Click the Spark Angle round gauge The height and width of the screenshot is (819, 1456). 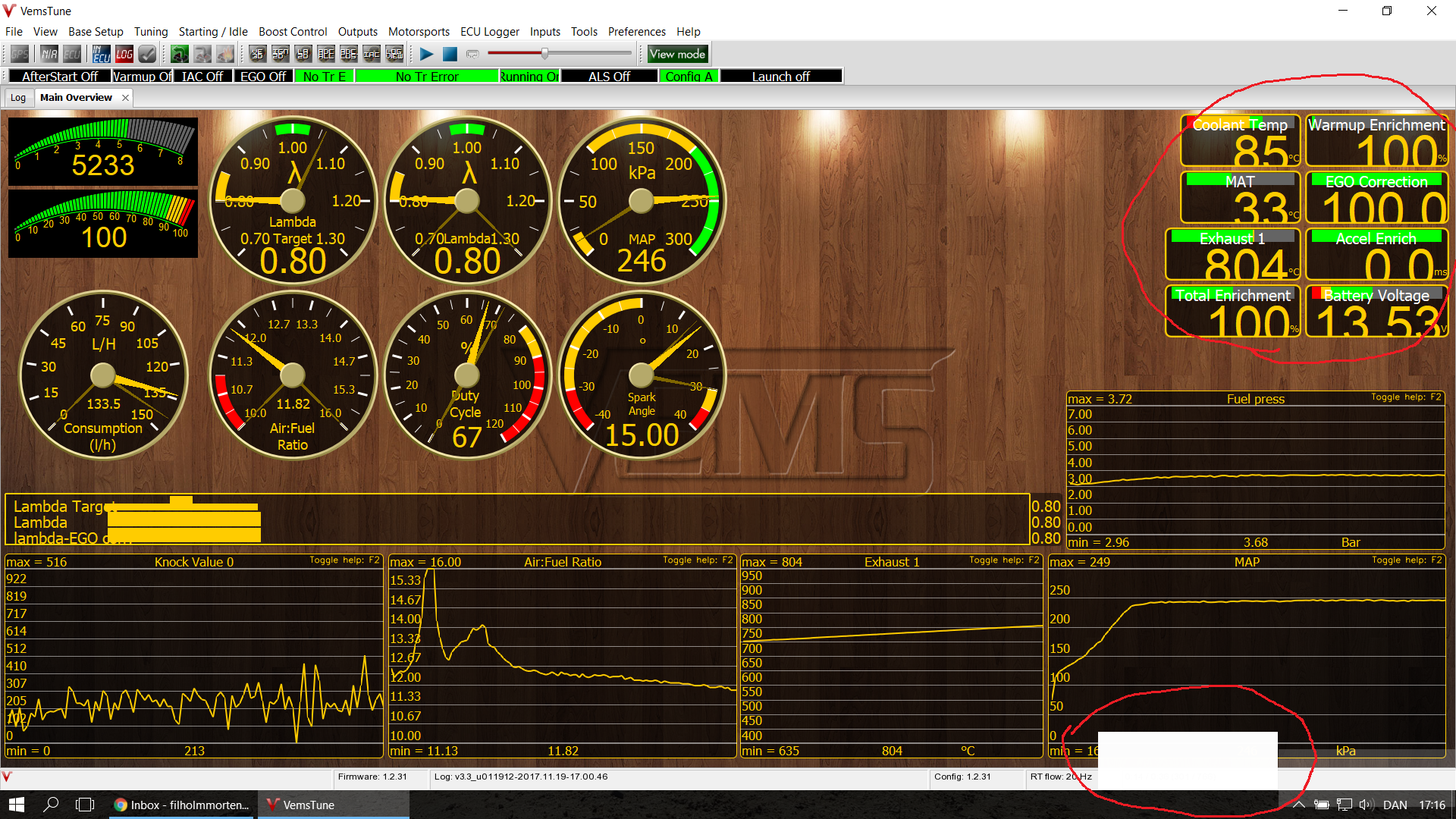pos(642,375)
